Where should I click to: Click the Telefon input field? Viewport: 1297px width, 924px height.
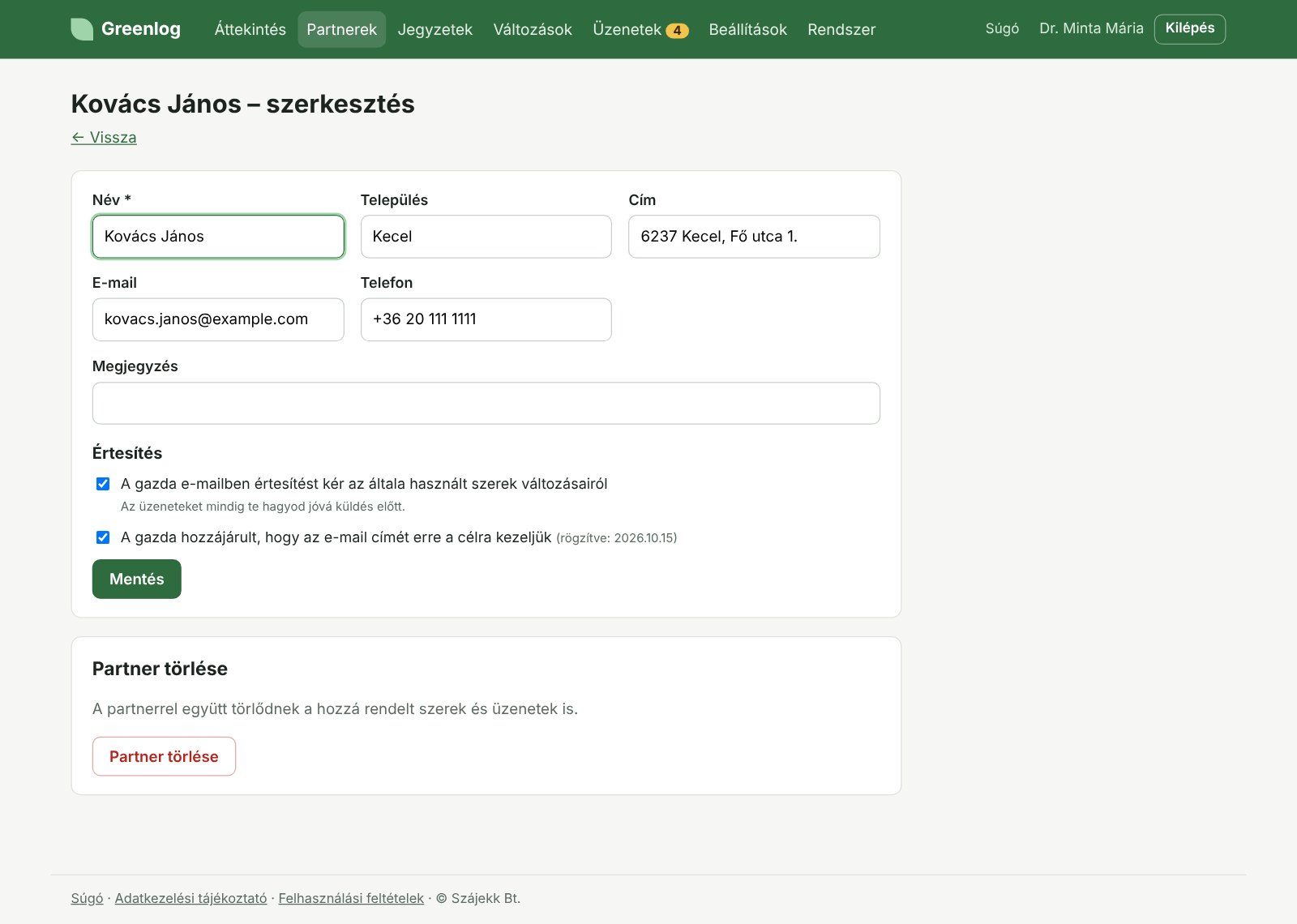(486, 319)
